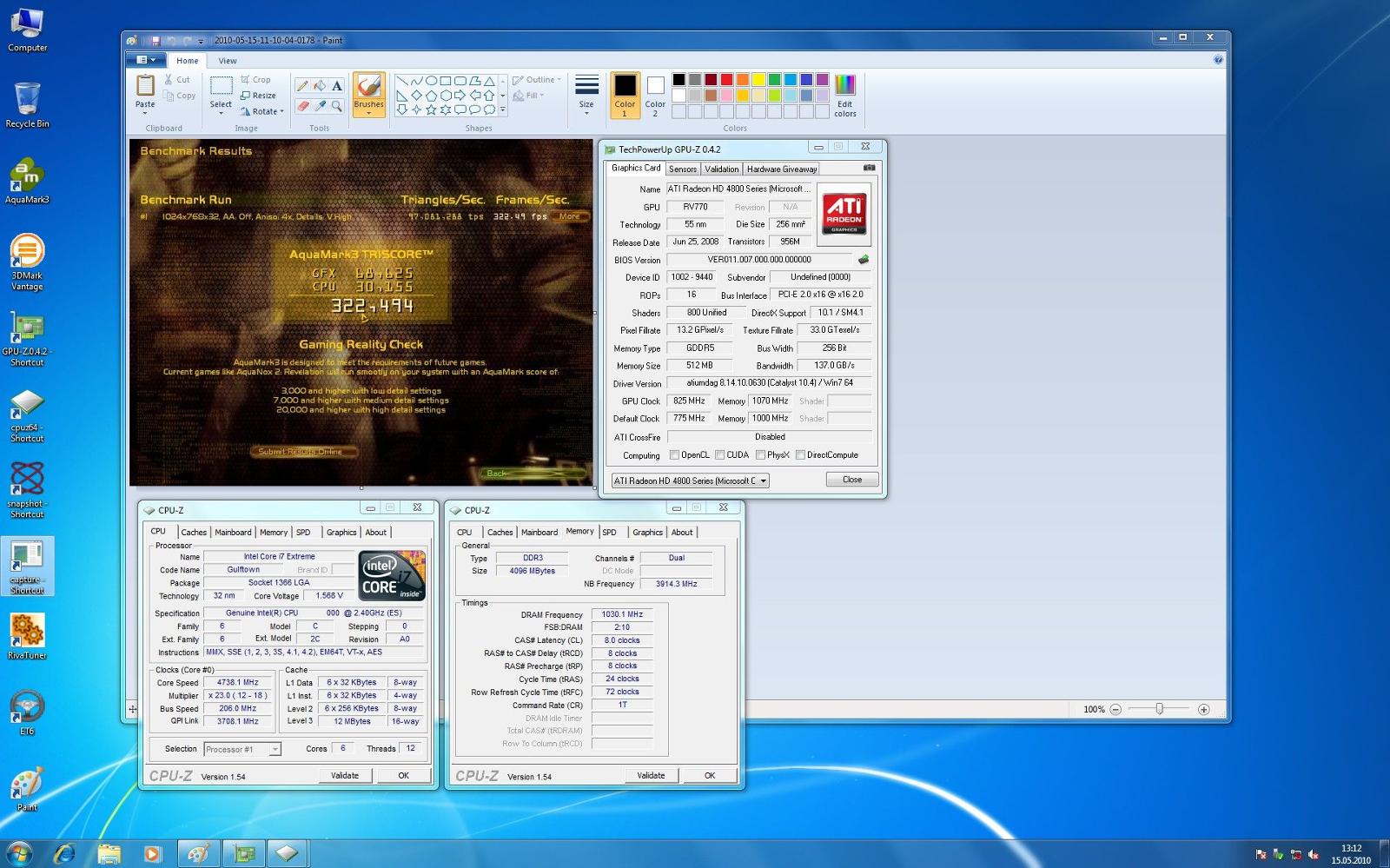Open RivaTuner desktop shortcut
Screen dimensions: 1390x868
coord(27,636)
